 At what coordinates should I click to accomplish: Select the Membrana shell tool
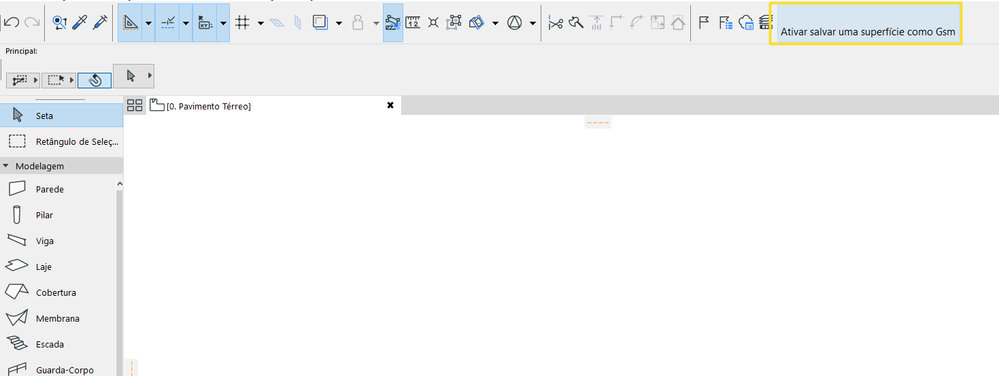click(x=57, y=319)
